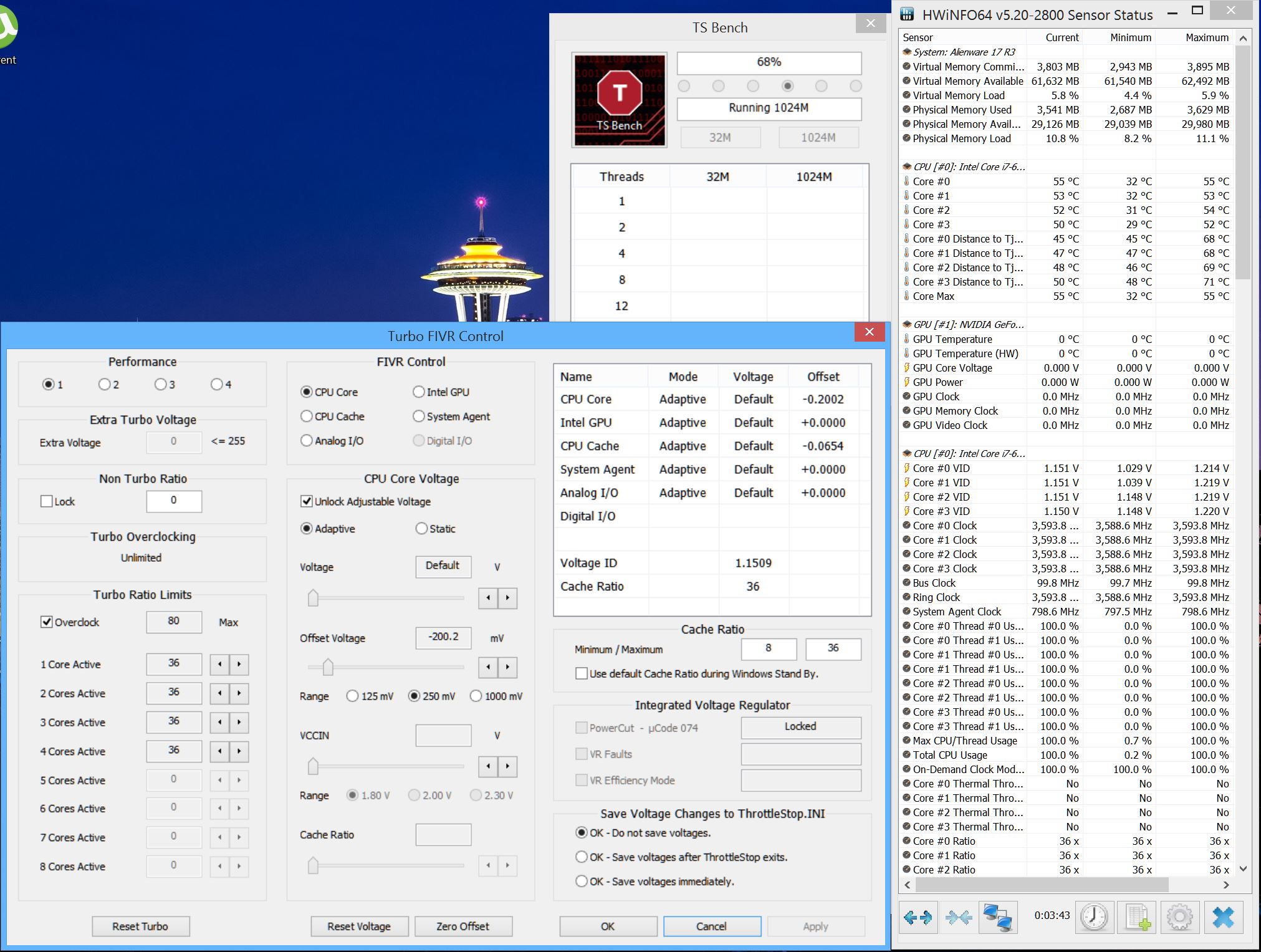Select Performance profile 3 radio
This screenshot has width=1261, height=952.
click(x=160, y=385)
